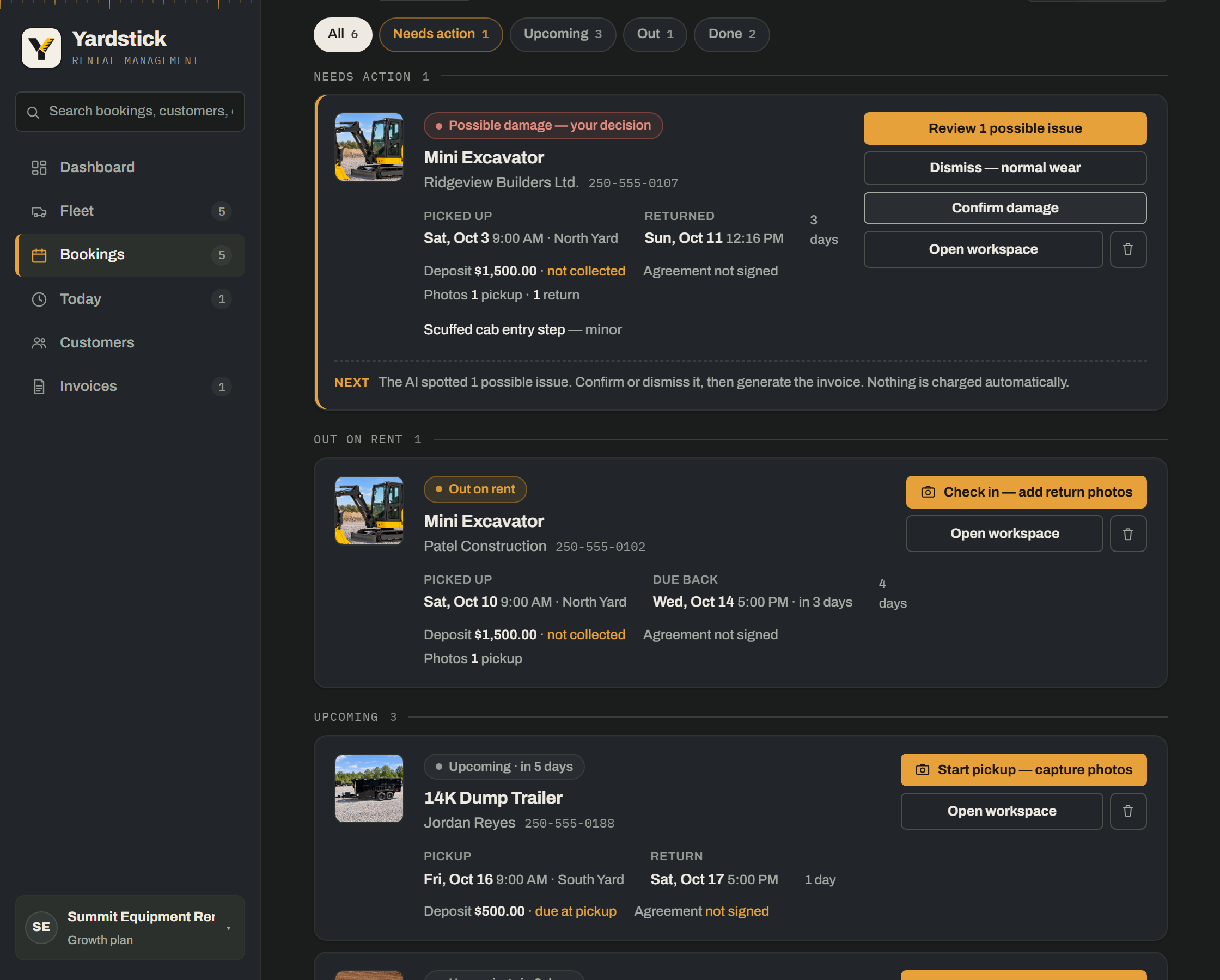Go to Fleet in the sidebar
Image resolution: width=1220 pixels, height=980 pixels.
pos(130,212)
